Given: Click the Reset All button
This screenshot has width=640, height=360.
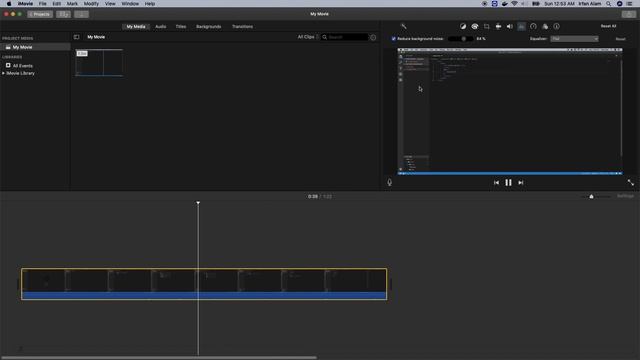Looking at the screenshot, I should point(608,26).
